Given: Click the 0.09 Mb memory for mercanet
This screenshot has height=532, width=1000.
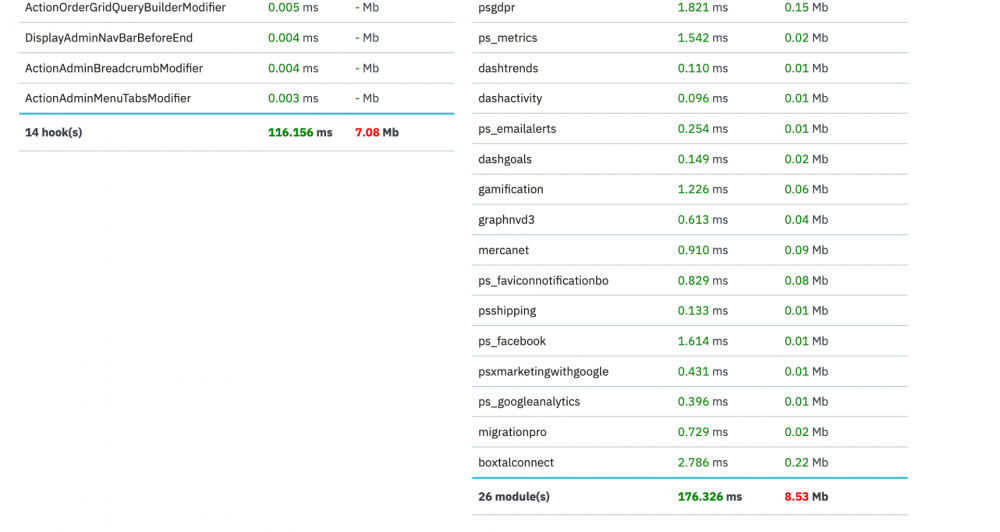Looking at the screenshot, I should pos(806,250).
